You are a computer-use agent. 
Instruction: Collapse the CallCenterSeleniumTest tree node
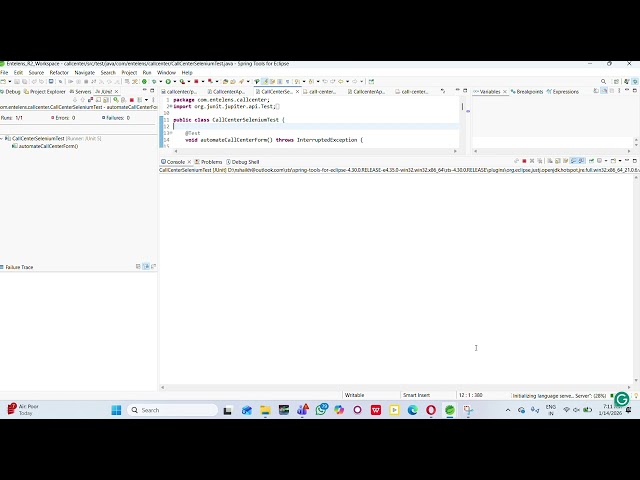(x=7, y=138)
